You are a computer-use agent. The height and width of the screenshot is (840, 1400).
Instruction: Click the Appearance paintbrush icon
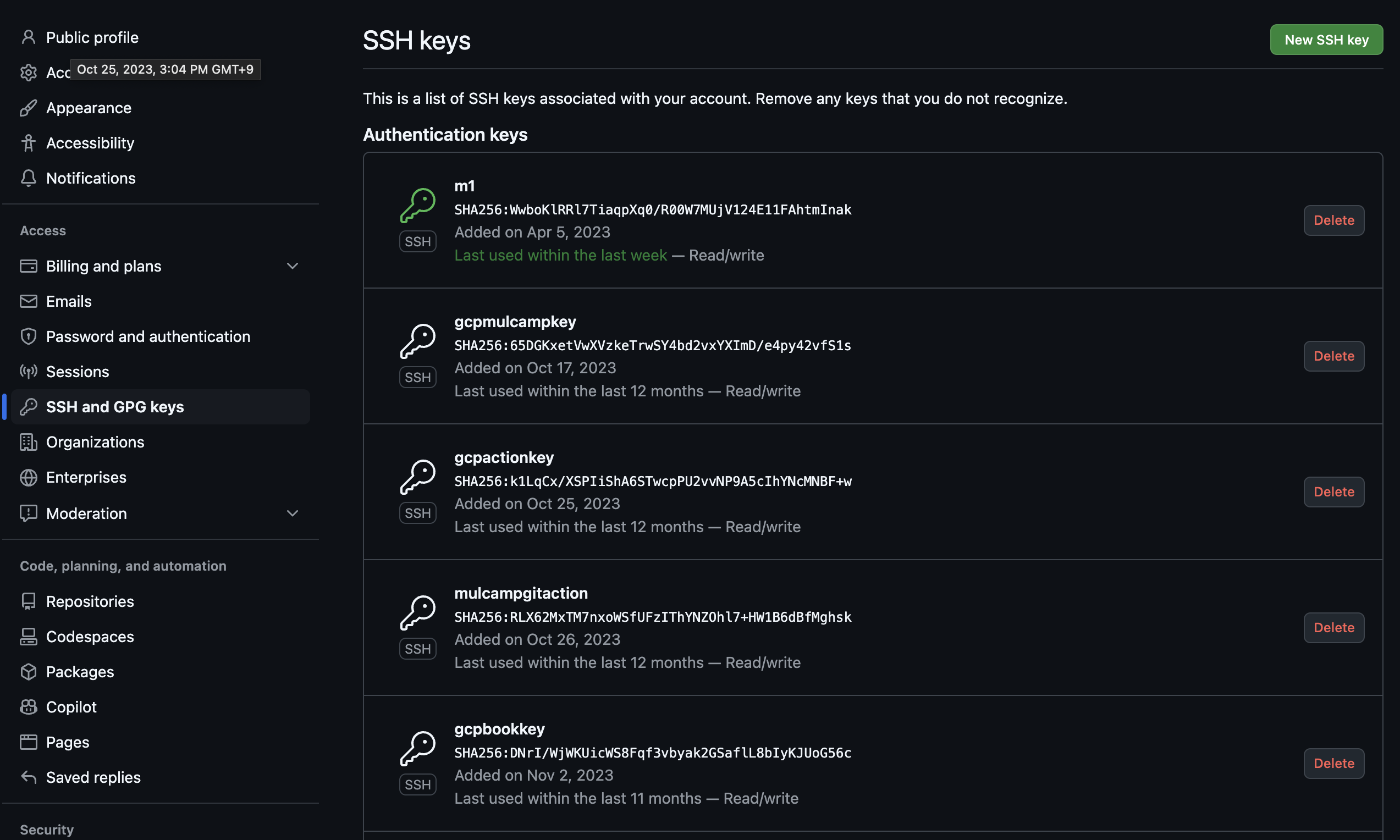(28, 108)
